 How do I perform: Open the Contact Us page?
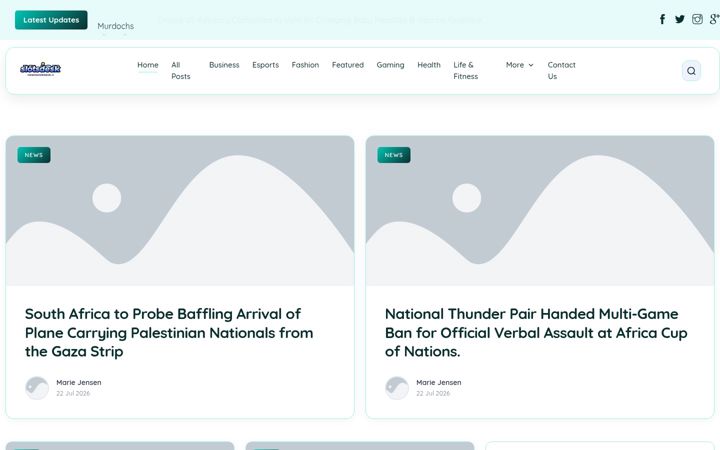tap(561, 71)
